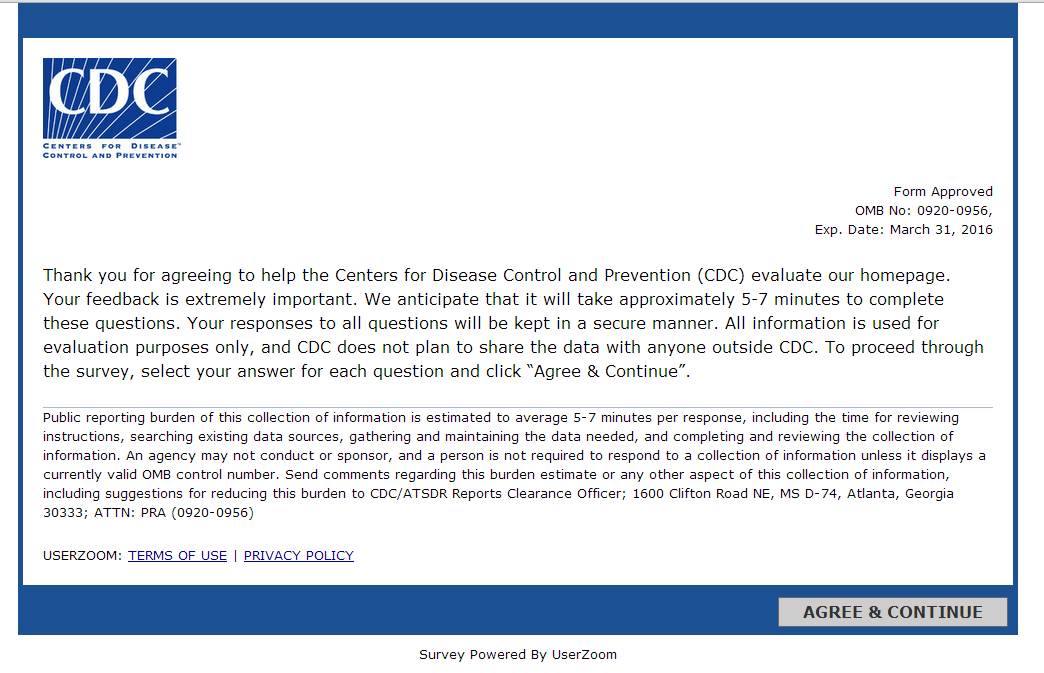Click the 'USERZOOM:' label before the links
The width and height of the screenshot is (1044, 673).
(83, 556)
